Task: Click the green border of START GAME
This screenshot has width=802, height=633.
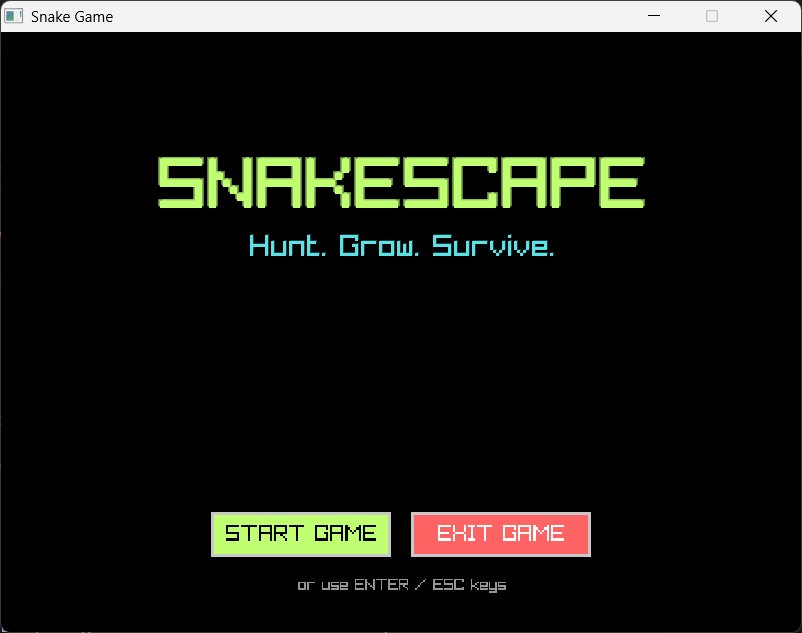Action: tap(300, 515)
